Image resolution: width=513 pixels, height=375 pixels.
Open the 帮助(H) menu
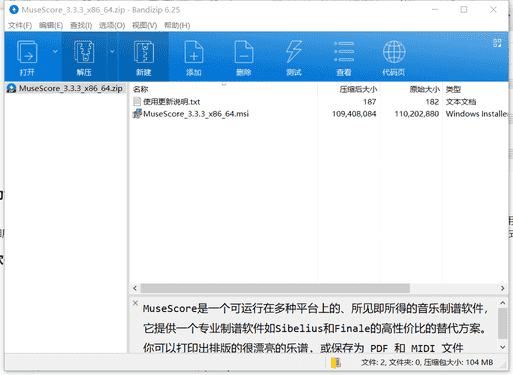177,25
